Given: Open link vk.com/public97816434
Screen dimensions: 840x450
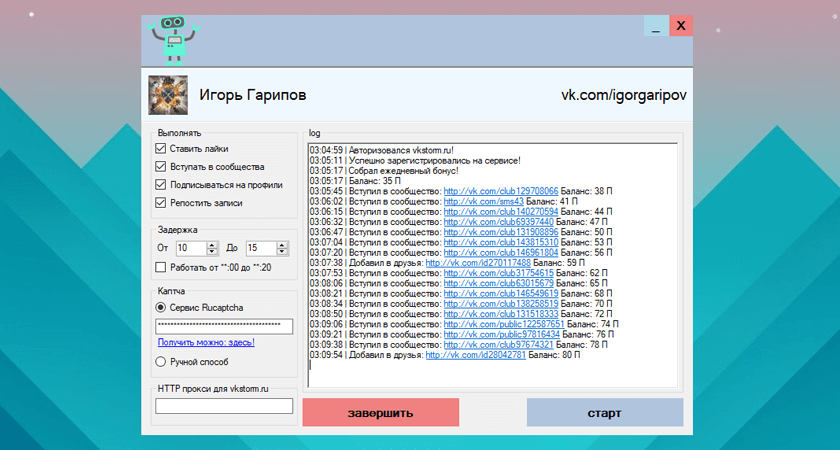Looking at the screenshot, I should click(502, 334).
